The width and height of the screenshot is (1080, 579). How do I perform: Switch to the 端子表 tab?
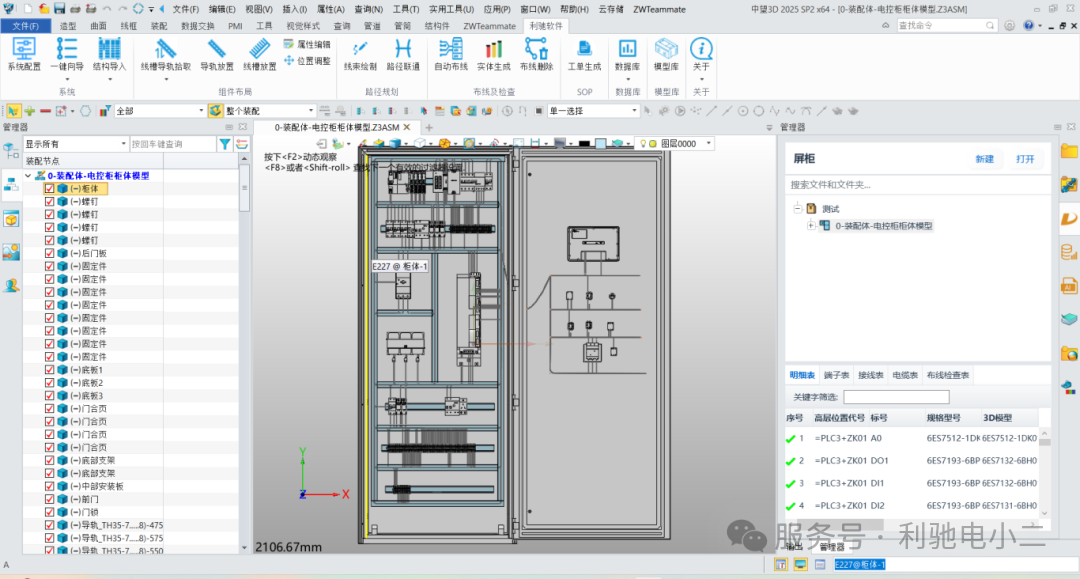tap(836, 375)
